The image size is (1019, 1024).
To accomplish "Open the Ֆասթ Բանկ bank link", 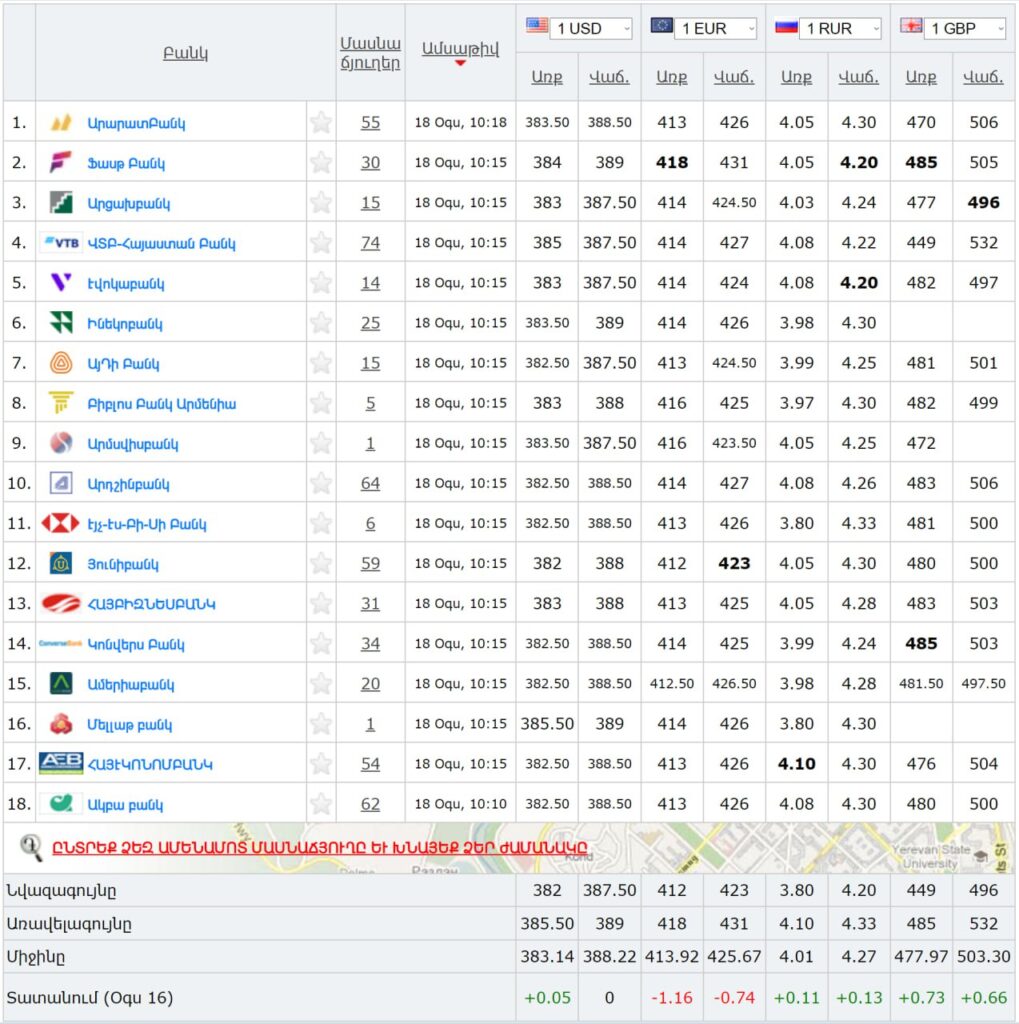I will (x=126, y=163).
